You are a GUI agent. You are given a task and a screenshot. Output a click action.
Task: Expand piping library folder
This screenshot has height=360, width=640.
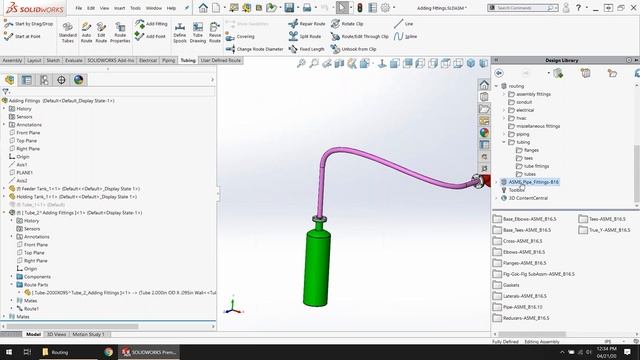[x=504, y=134]
